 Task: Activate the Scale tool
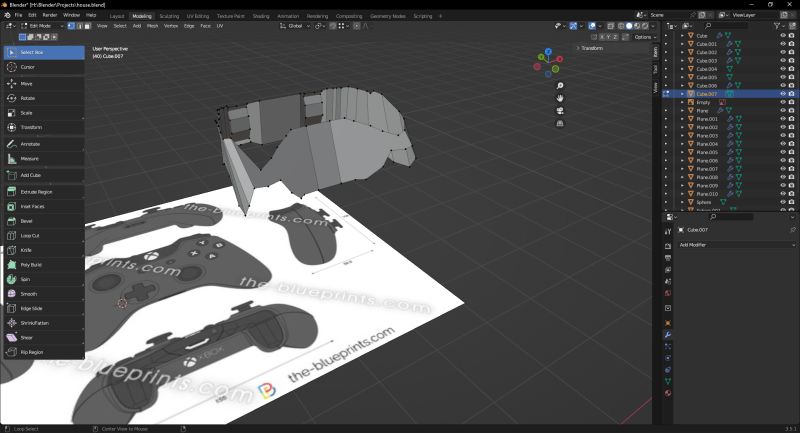44,113
